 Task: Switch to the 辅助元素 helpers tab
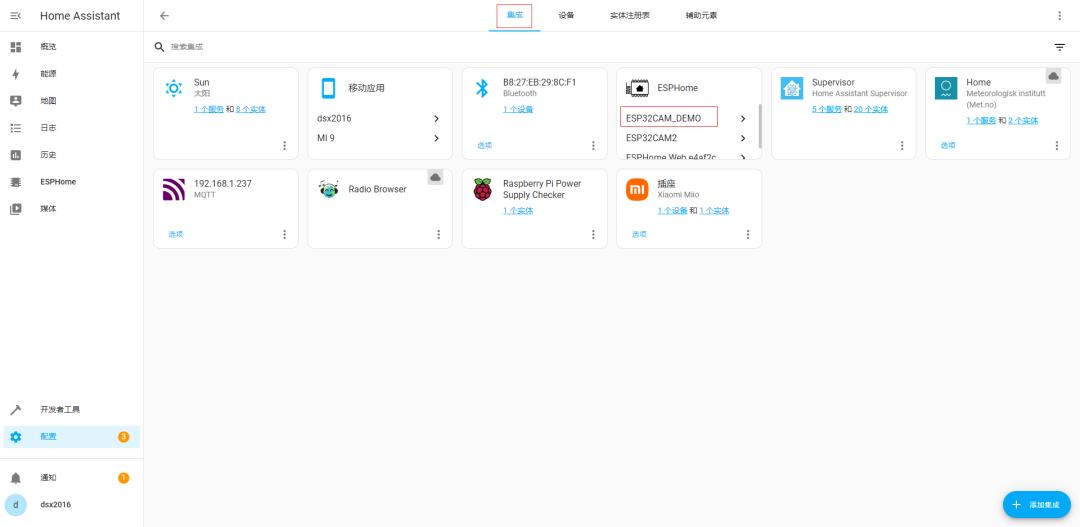pos(701,15)
